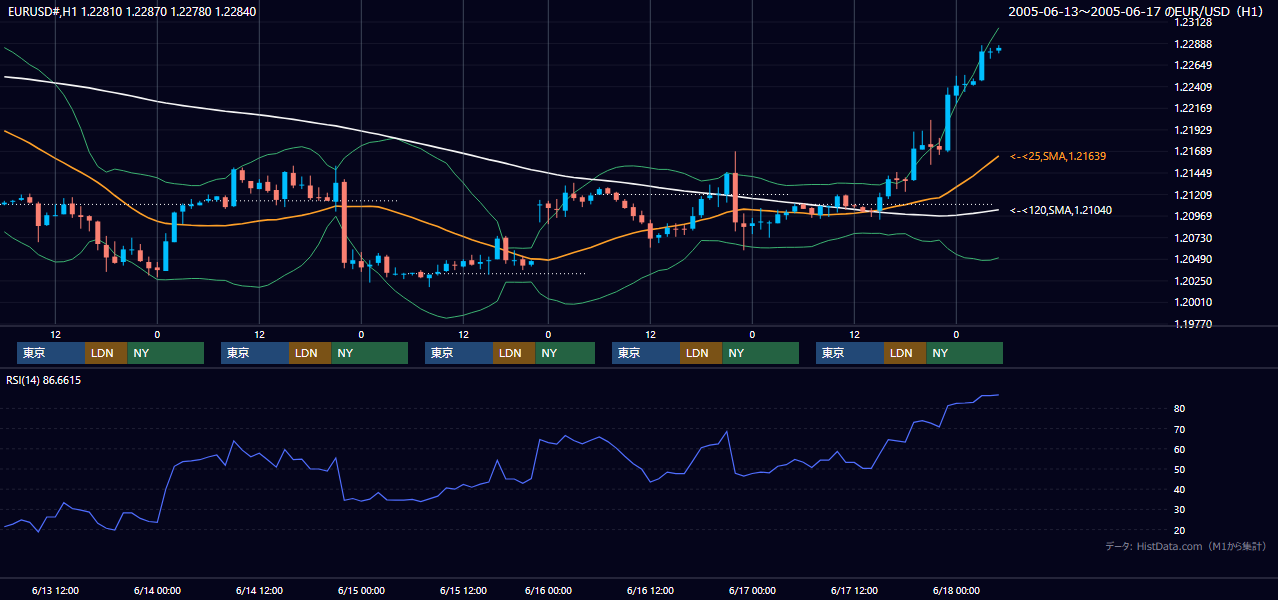
Task: Click price axis value 1.20730
Action: 1192,238
